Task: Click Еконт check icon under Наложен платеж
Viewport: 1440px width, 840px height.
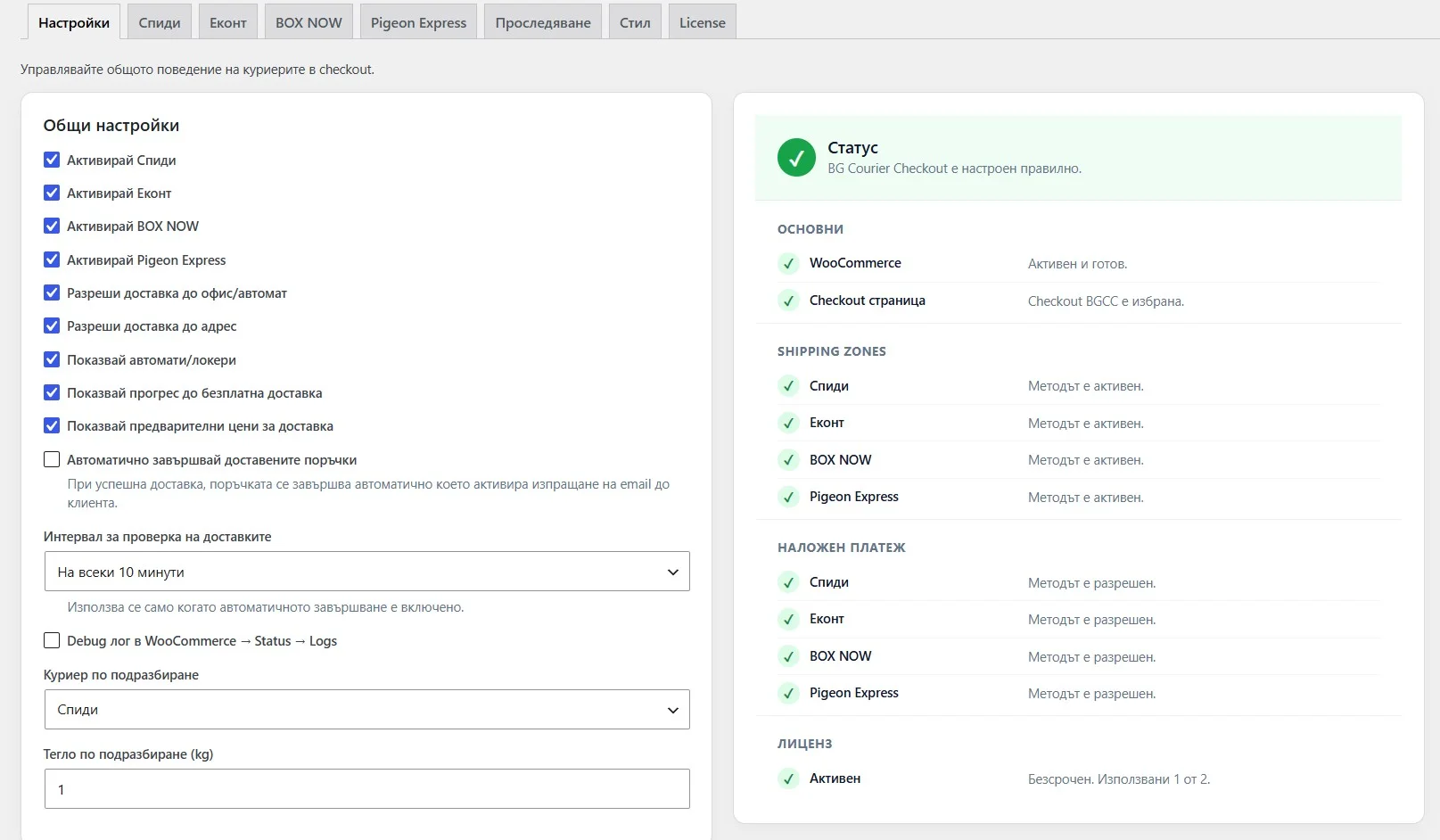Action: point(788,619)
